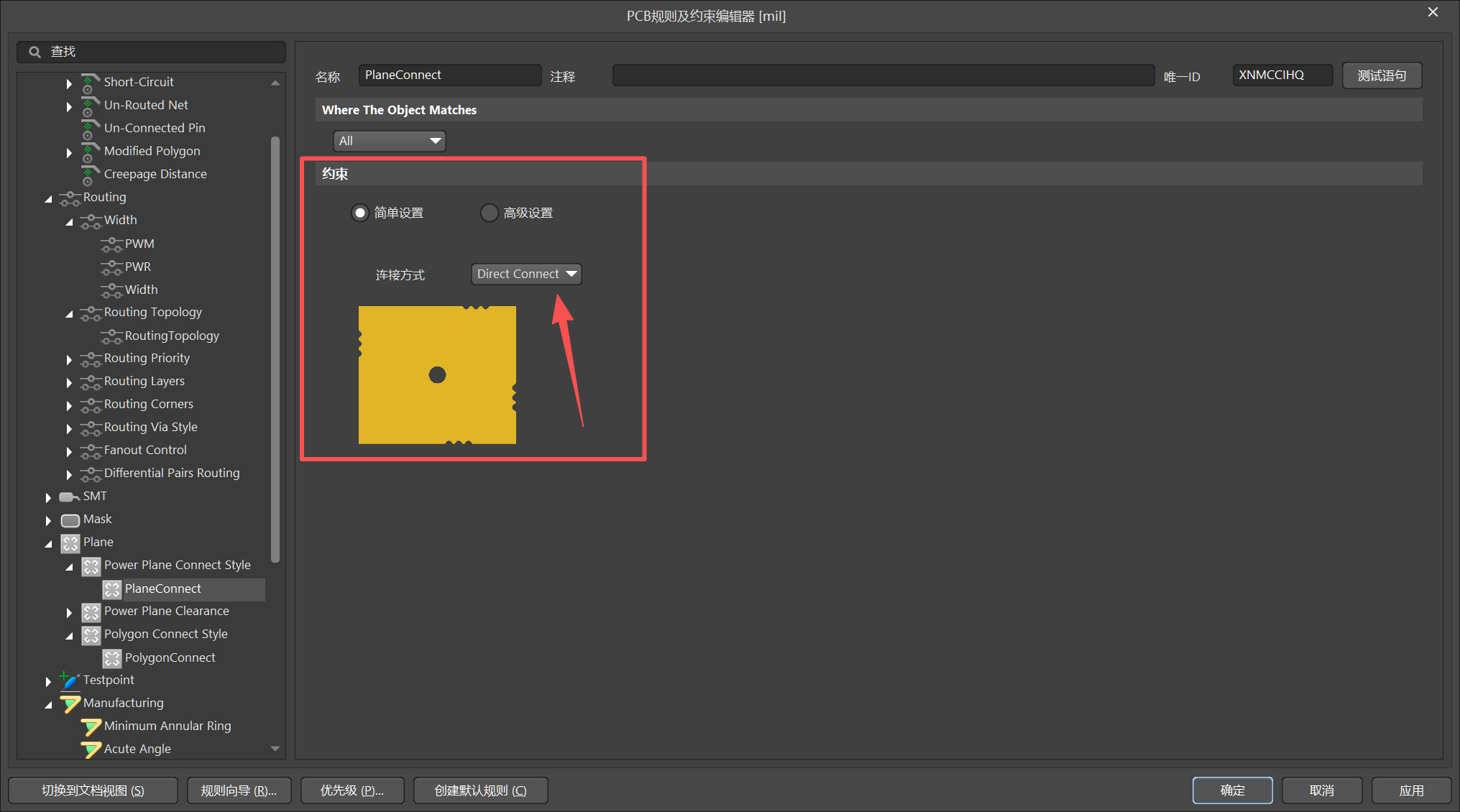This screenshot has width=1460, height=812.
Task: Click the Testpoint category icon
Action: pos(69,680)
